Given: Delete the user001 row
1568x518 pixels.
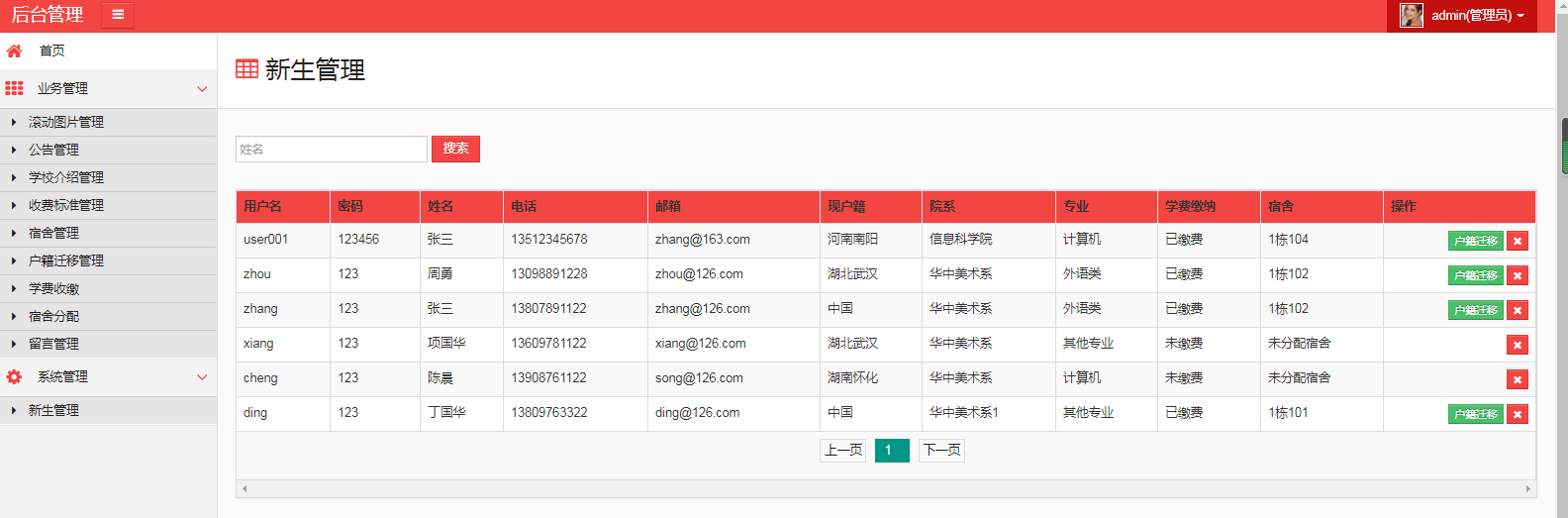Looking at the screenshot, I should tap(1517, 241).
